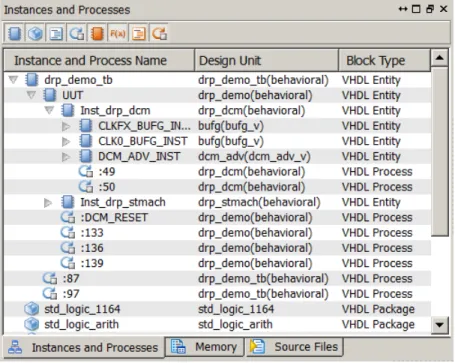Select the CLKFX_BUFG_IN... instance name
The width and height of the screenshot is (455, 363).
(x=144, y=126)
